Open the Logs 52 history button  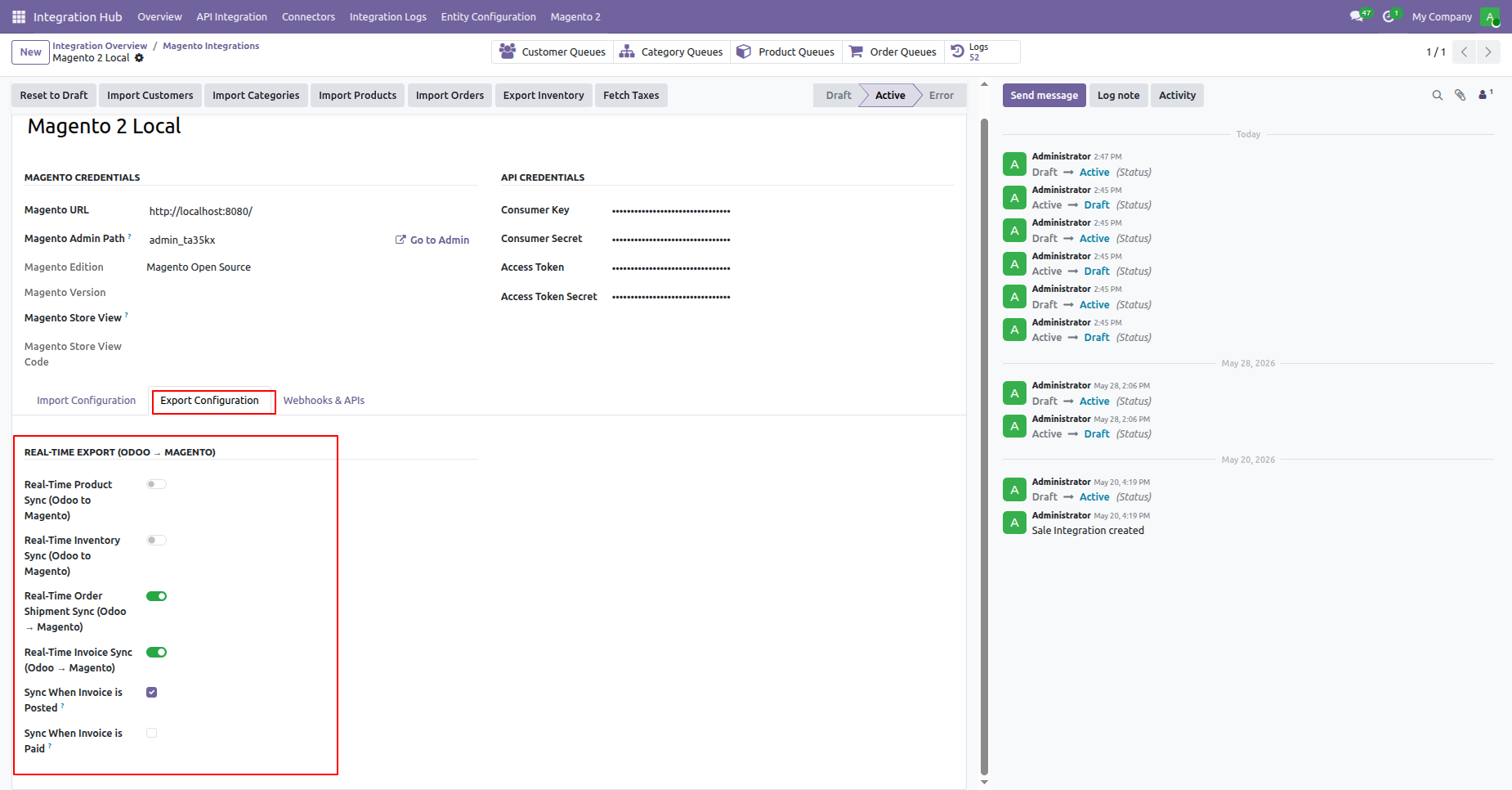[982, 52]
